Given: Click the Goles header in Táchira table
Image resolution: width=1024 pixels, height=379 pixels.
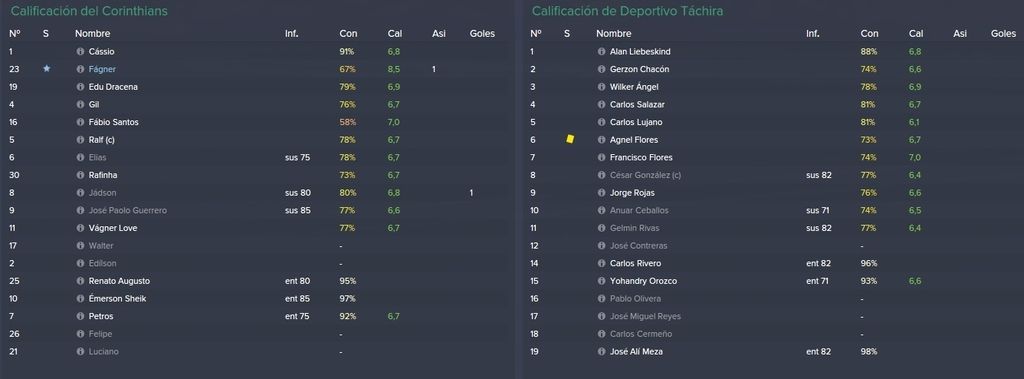Looking at the screenshot, I should click(1003, 33).
